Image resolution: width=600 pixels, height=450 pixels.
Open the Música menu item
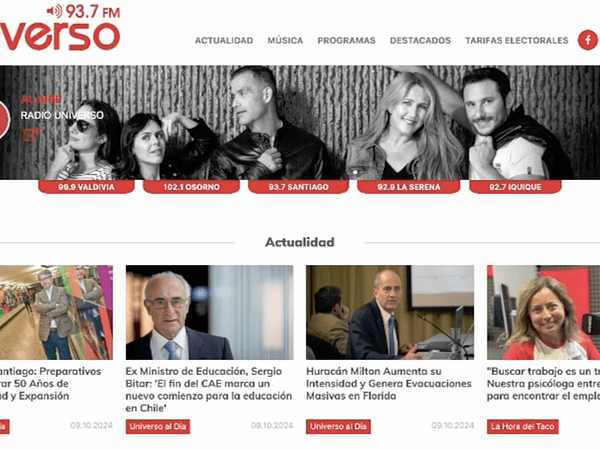[285, 40]
